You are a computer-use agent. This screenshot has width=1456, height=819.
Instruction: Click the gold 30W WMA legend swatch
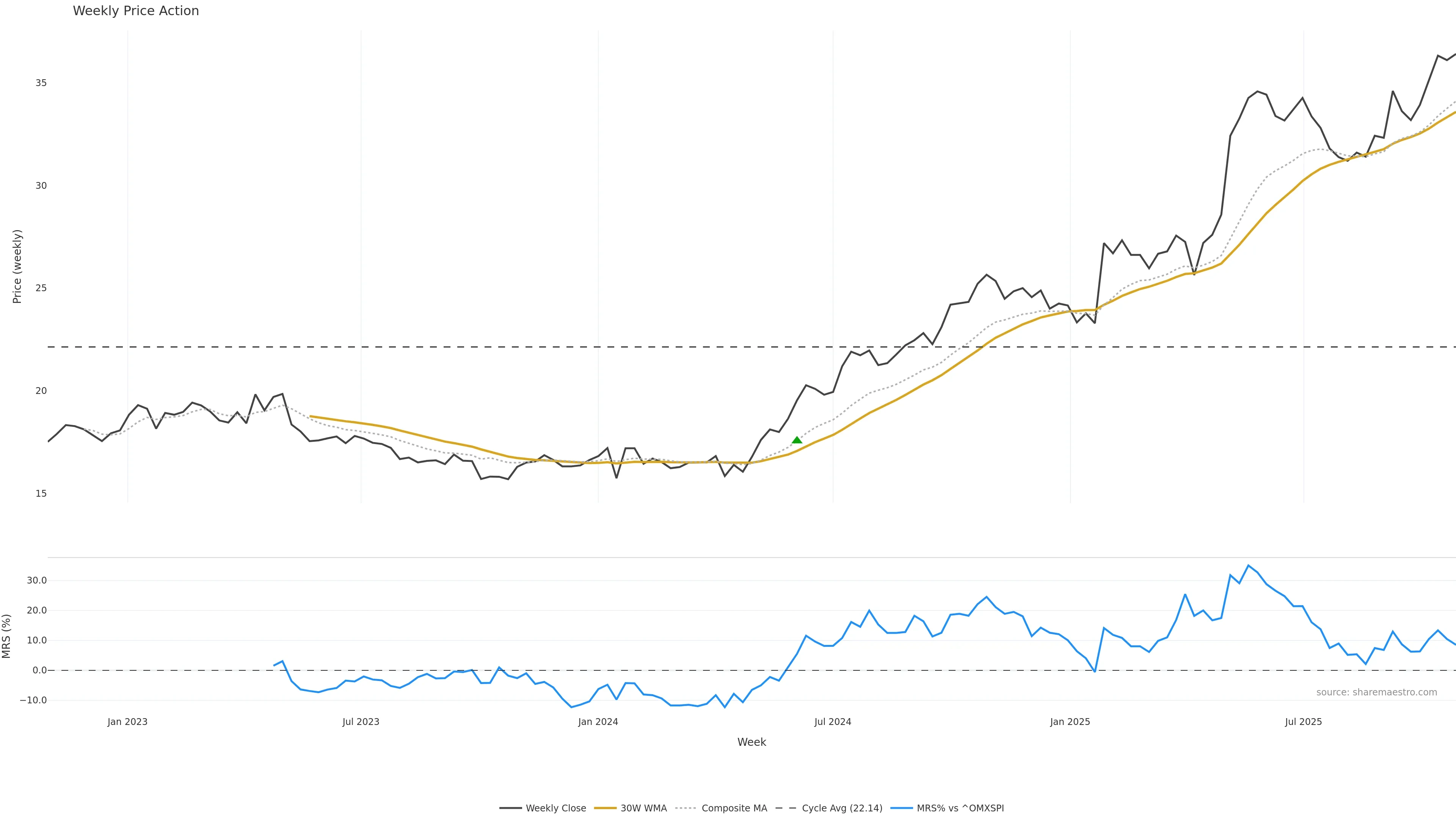pos(606,808)
